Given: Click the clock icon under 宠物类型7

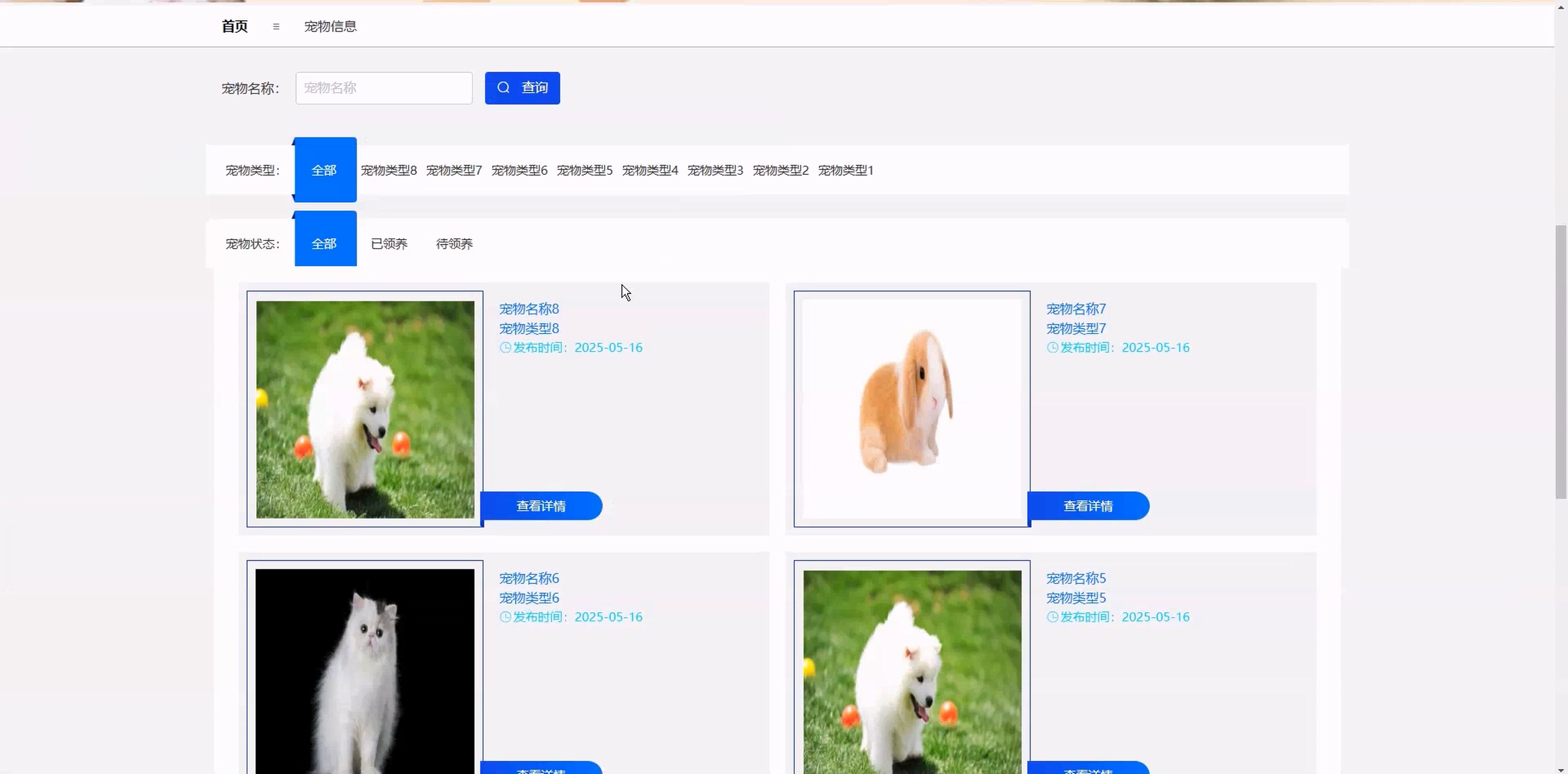Looking at the screenshot, I should [1052, 348].
